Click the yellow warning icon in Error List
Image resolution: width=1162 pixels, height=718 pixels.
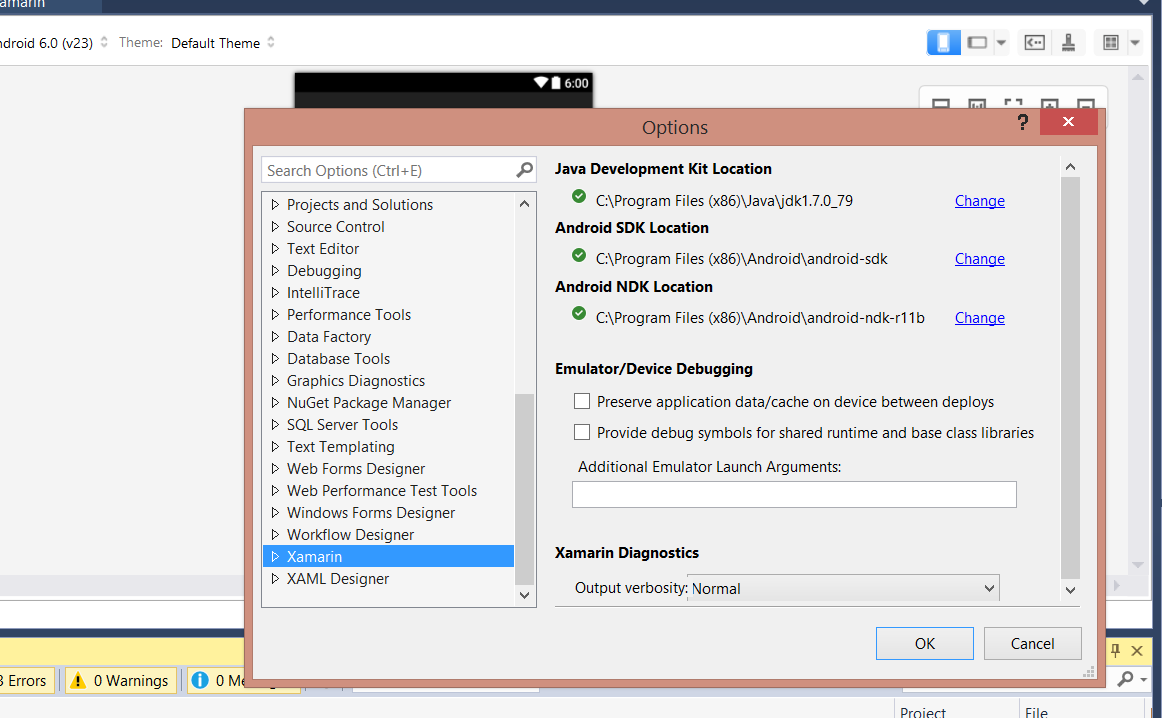point(78,679)
